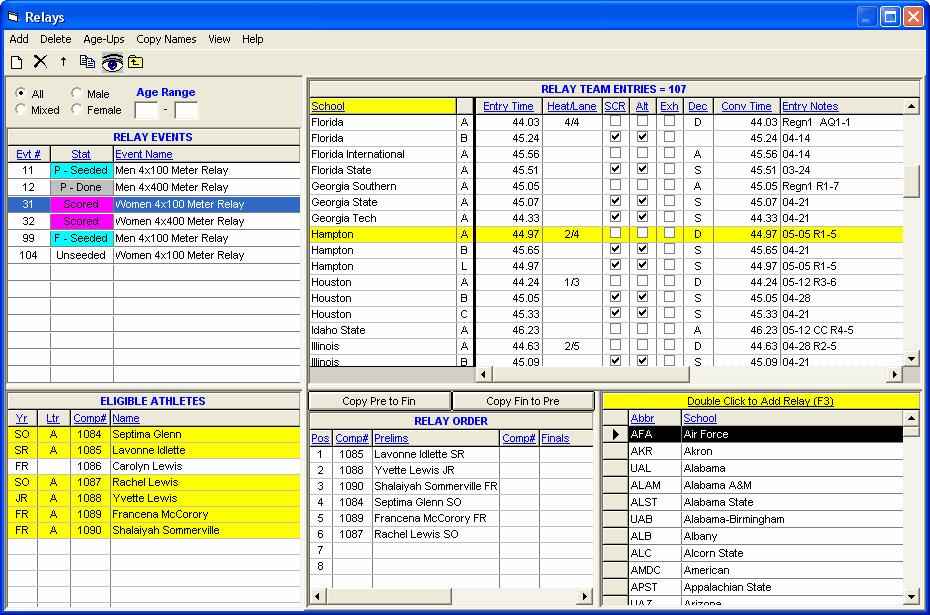Check SCR box for Florida A
930x615 pixels.
point(615,121)
